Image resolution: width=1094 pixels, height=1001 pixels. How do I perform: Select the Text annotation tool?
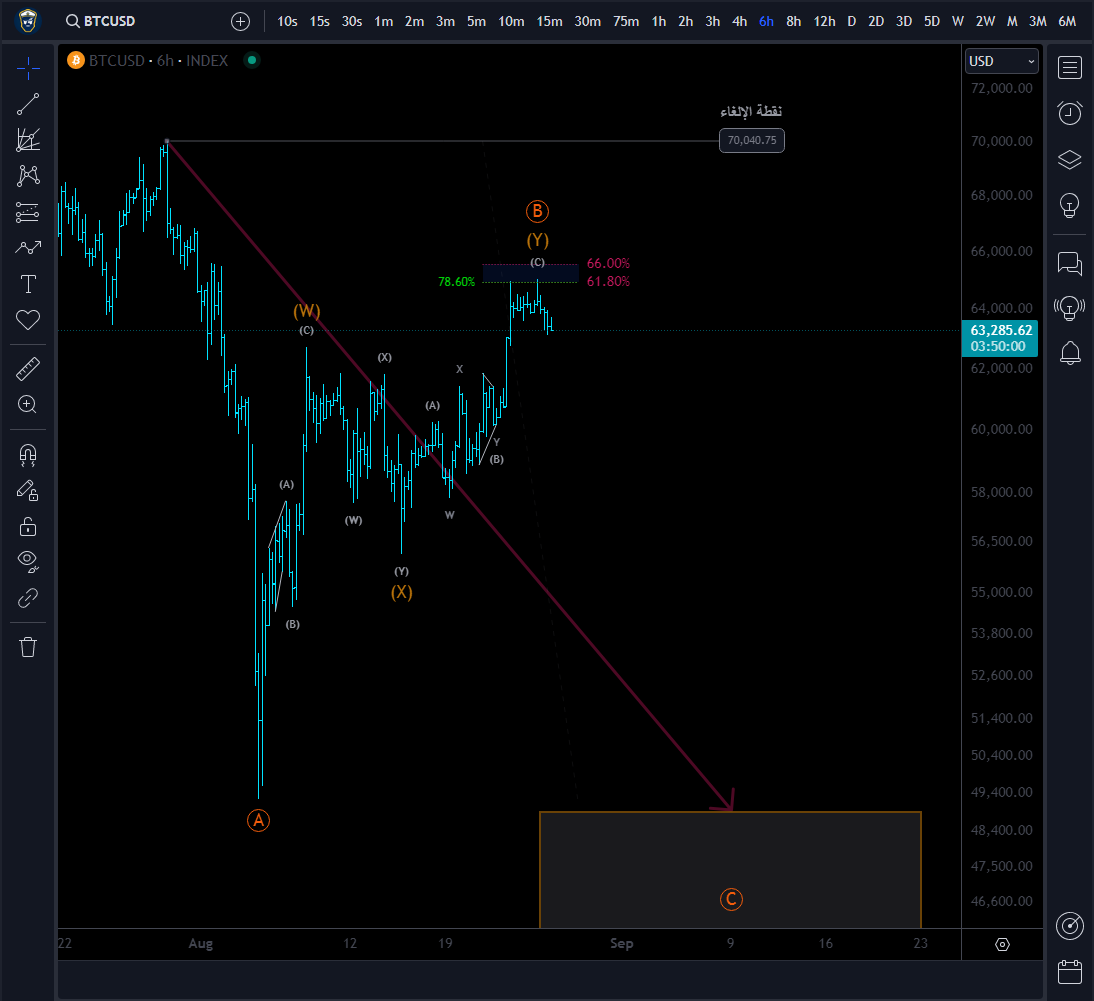28,284
